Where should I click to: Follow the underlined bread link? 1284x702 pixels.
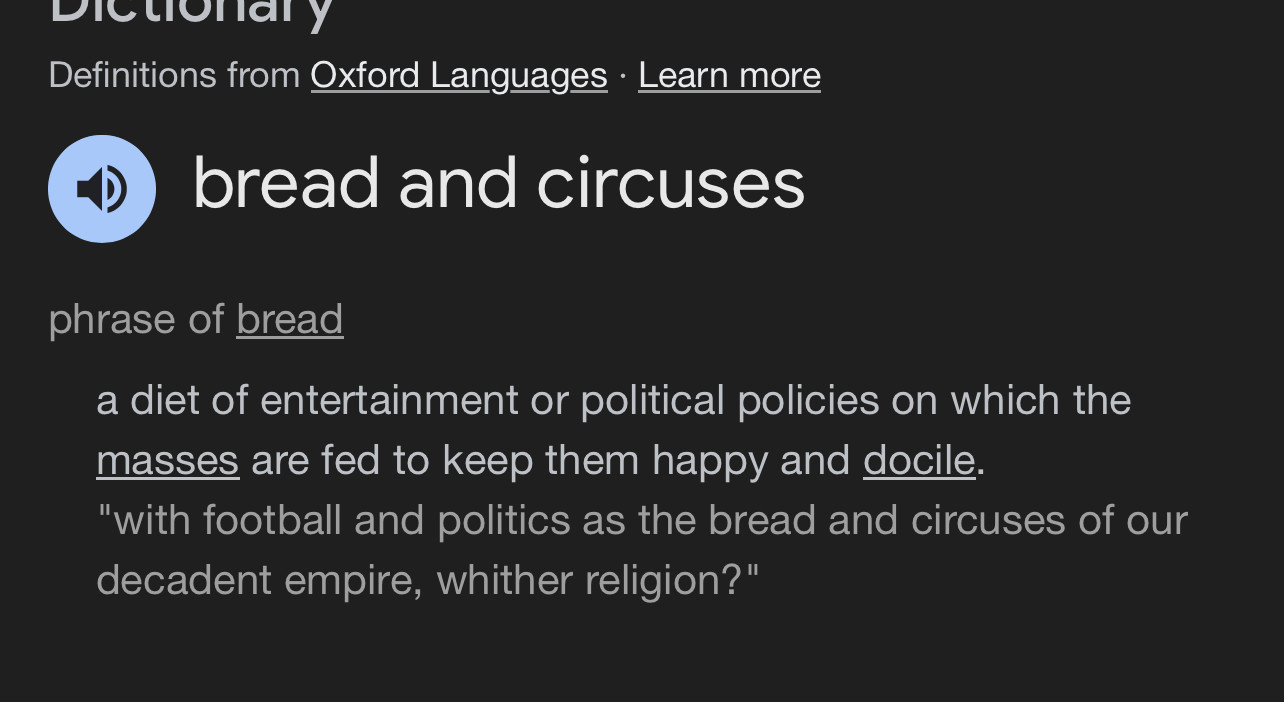[x=290, y=319]
